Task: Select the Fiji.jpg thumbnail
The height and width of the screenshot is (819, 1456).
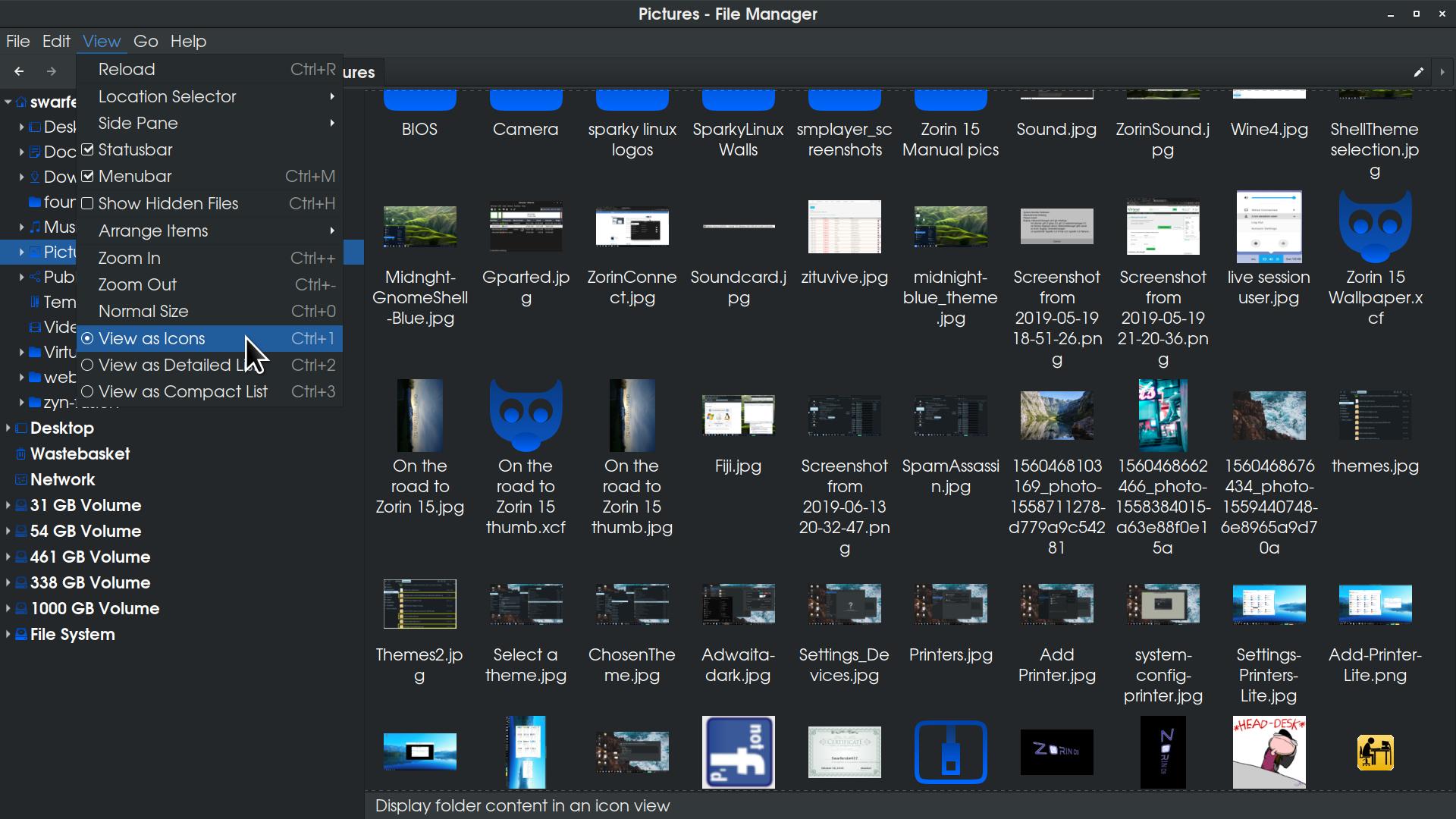Action: (738, 416)
